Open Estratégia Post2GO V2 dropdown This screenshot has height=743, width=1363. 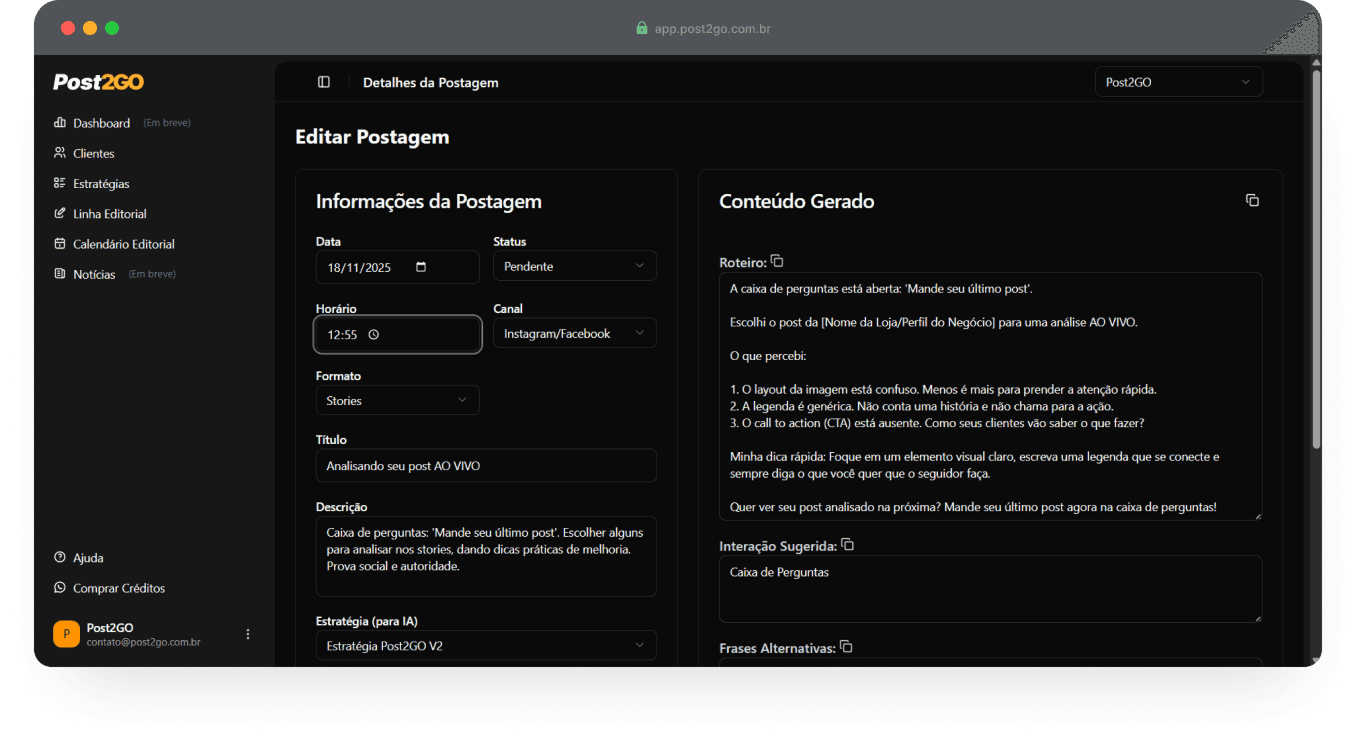click(485, 646)
